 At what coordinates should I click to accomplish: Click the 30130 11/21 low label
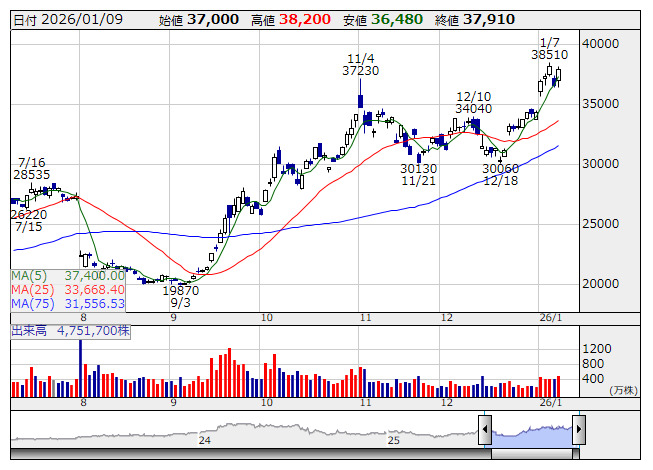(x=419, y=175)
